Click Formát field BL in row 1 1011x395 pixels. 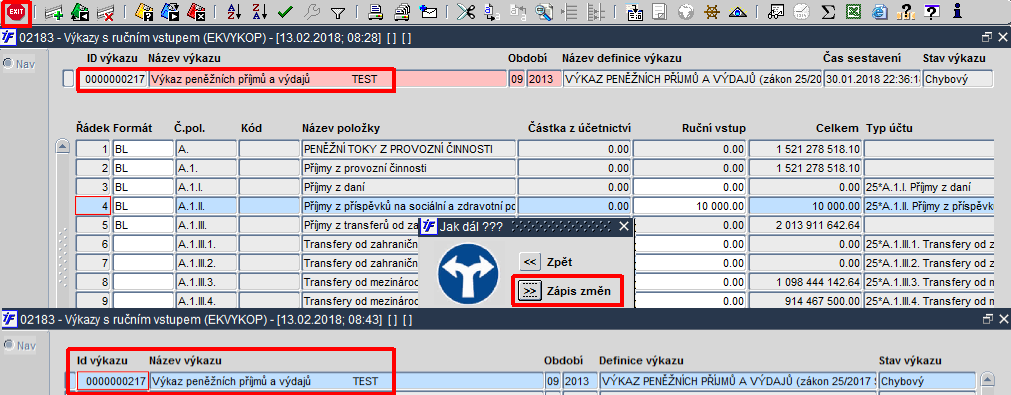(x=143, y=149)
